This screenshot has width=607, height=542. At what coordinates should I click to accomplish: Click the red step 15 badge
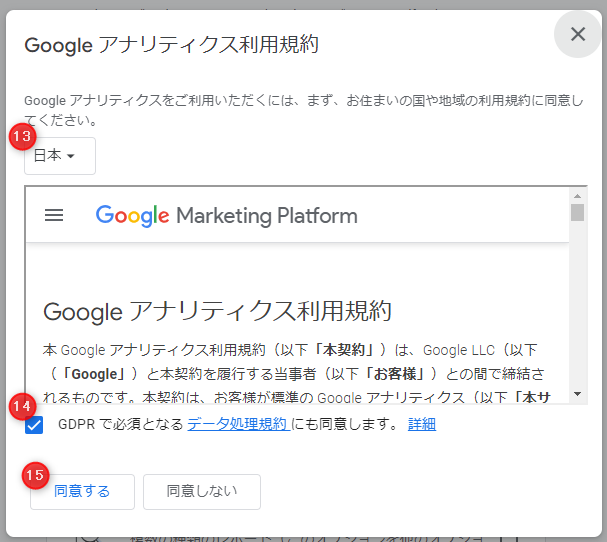pyautogui.click(x=35, y=475)
